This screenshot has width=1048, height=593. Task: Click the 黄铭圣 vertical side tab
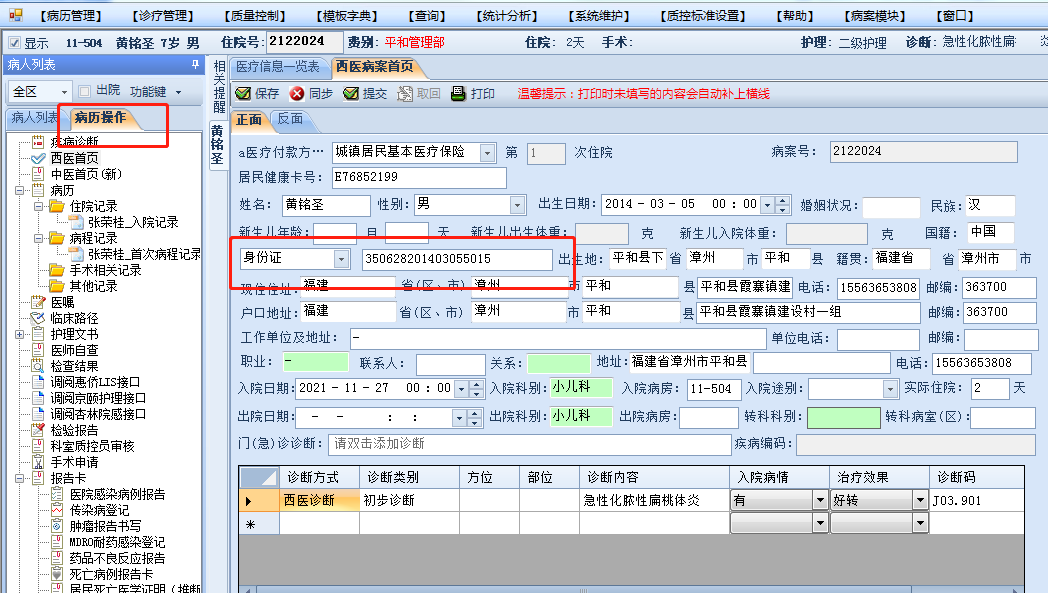coord(217,144)
